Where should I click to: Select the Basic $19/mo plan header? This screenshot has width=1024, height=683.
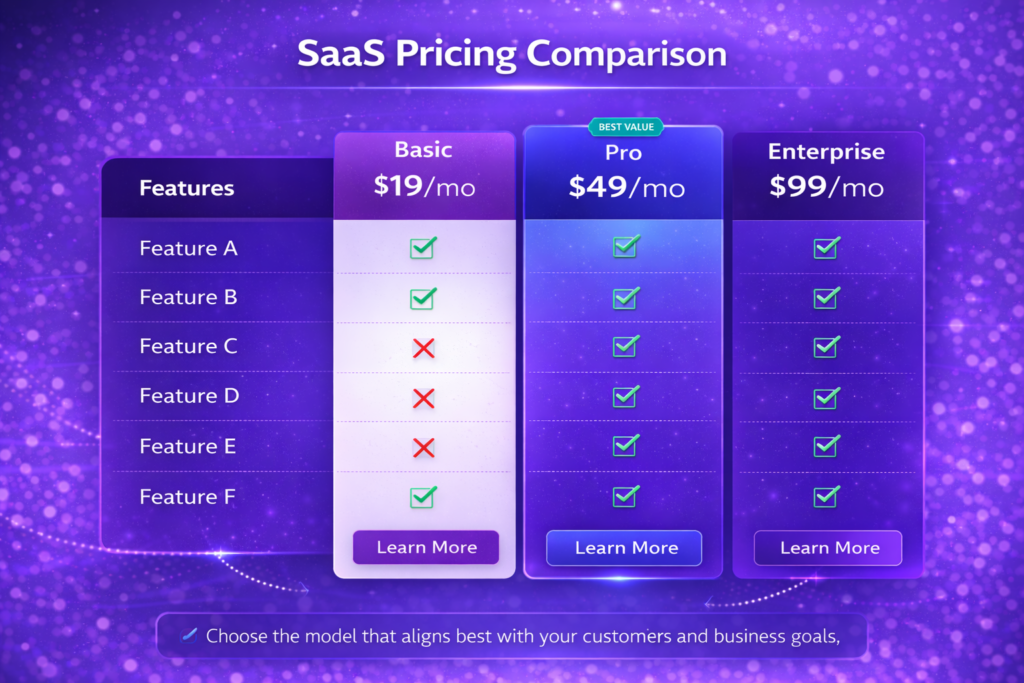[424, 172]
